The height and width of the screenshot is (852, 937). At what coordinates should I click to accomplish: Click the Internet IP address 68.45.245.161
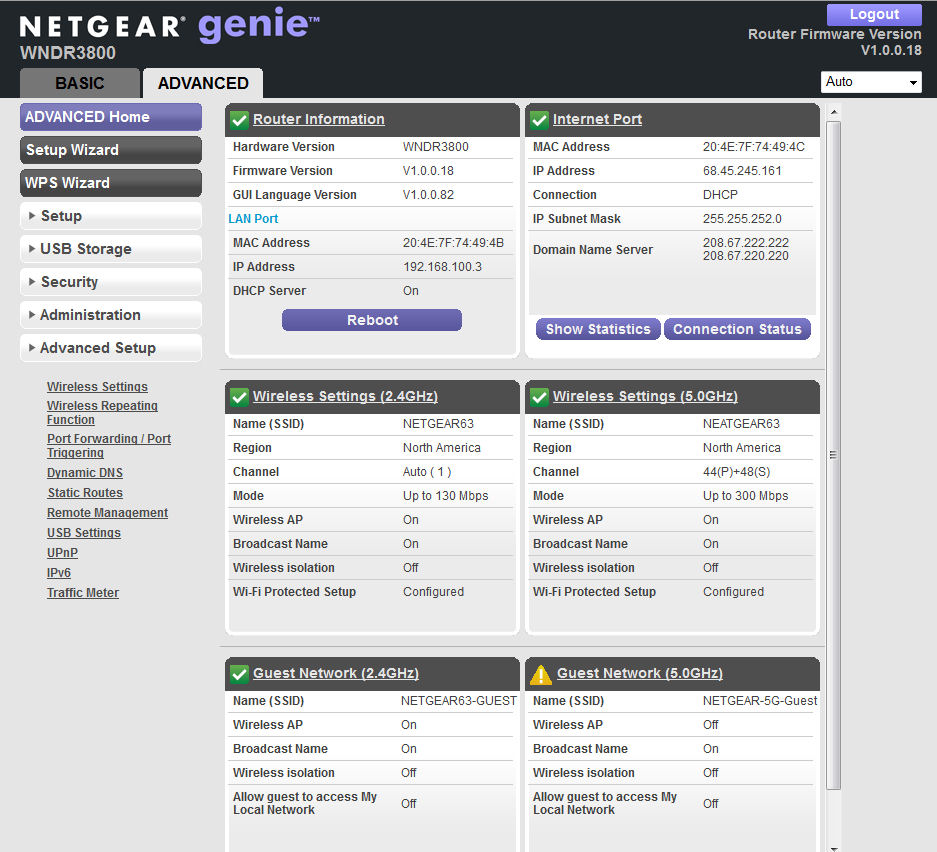[x=742, y=171]
